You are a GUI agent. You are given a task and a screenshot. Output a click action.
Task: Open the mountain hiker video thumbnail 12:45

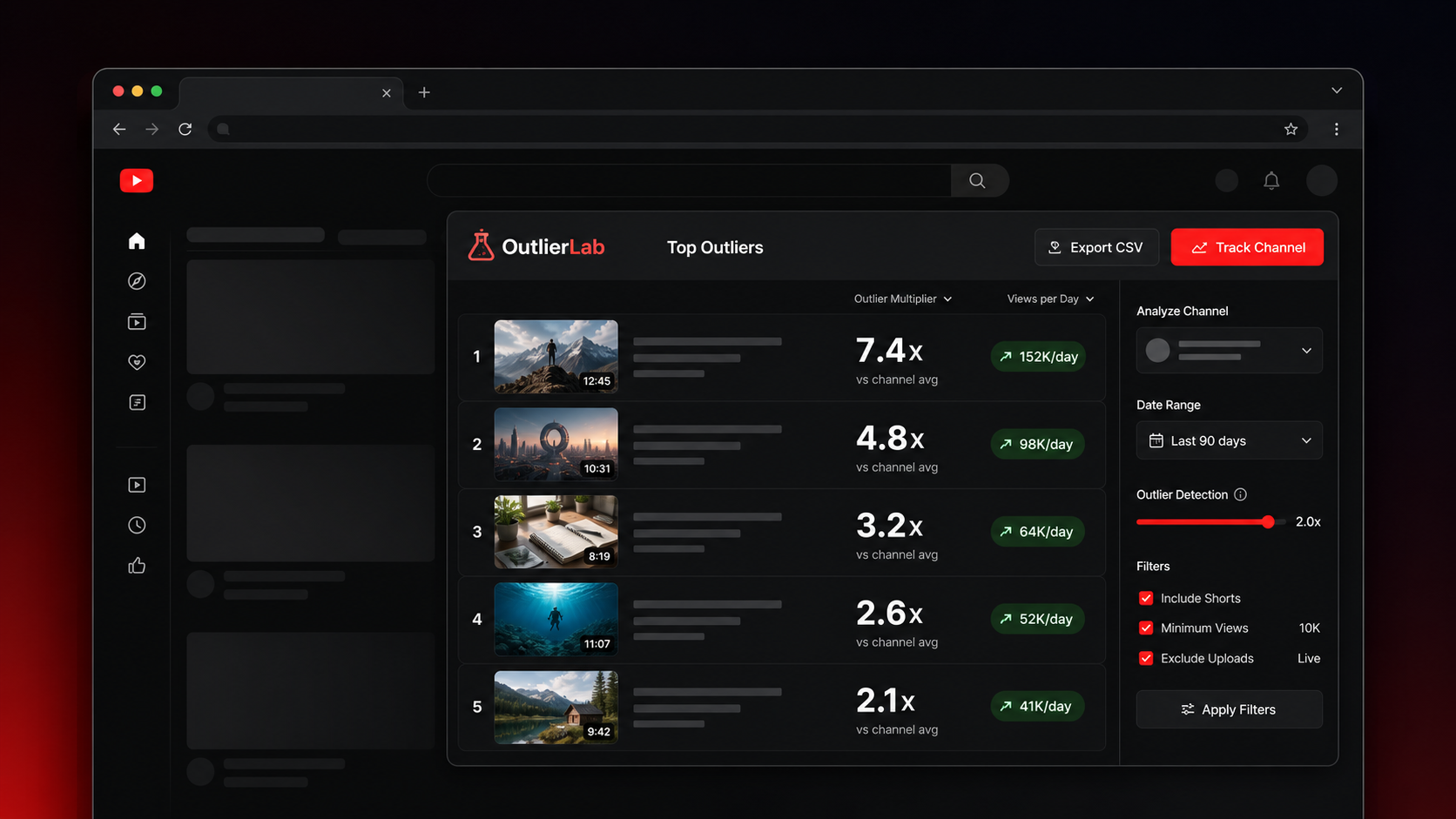[x=556, y=356]
